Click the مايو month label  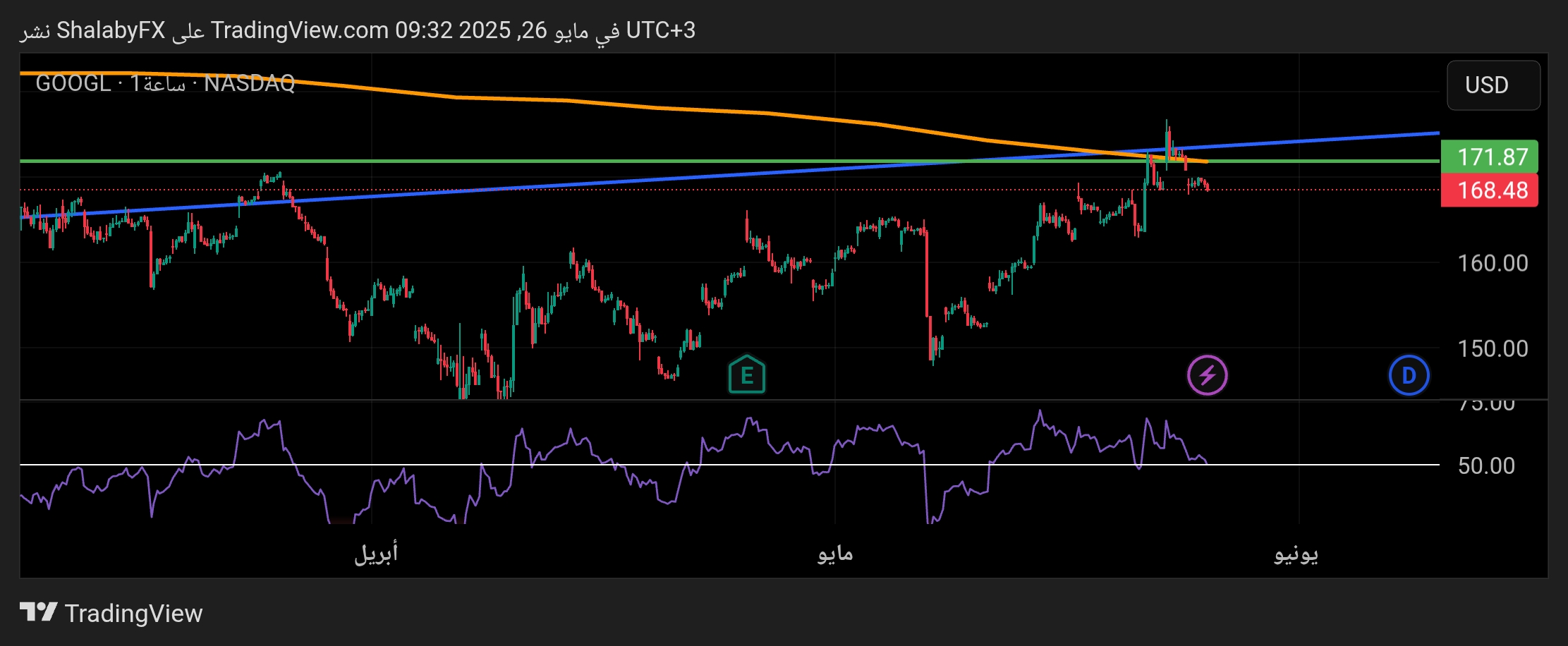point(835,554)
